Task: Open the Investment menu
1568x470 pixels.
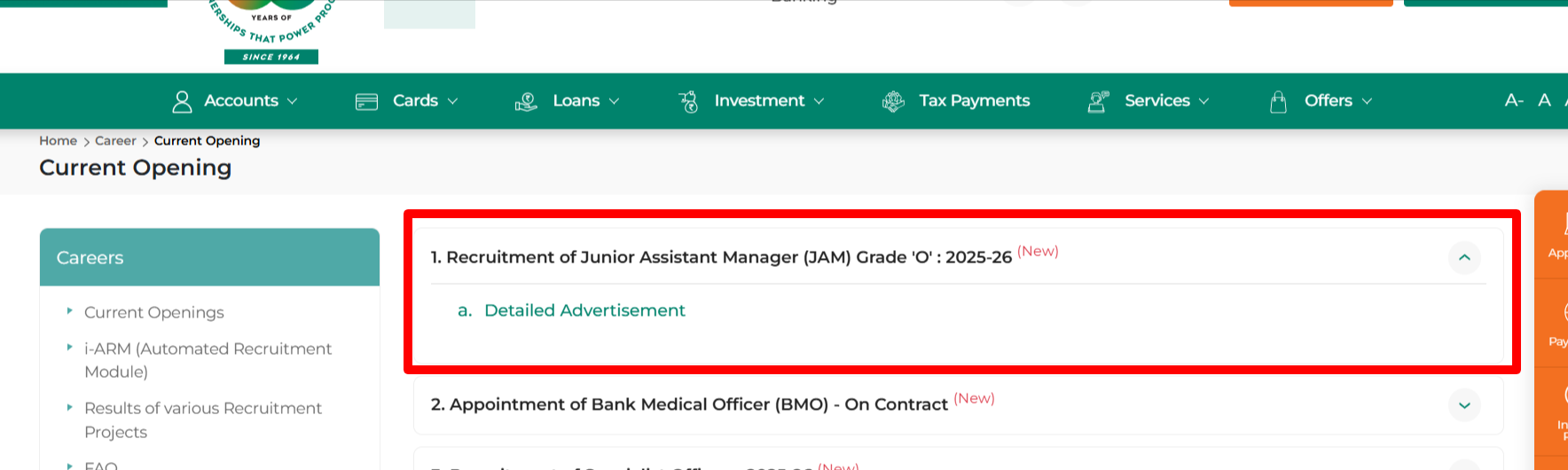Action: pyautogui.click(x=759, y=101)
